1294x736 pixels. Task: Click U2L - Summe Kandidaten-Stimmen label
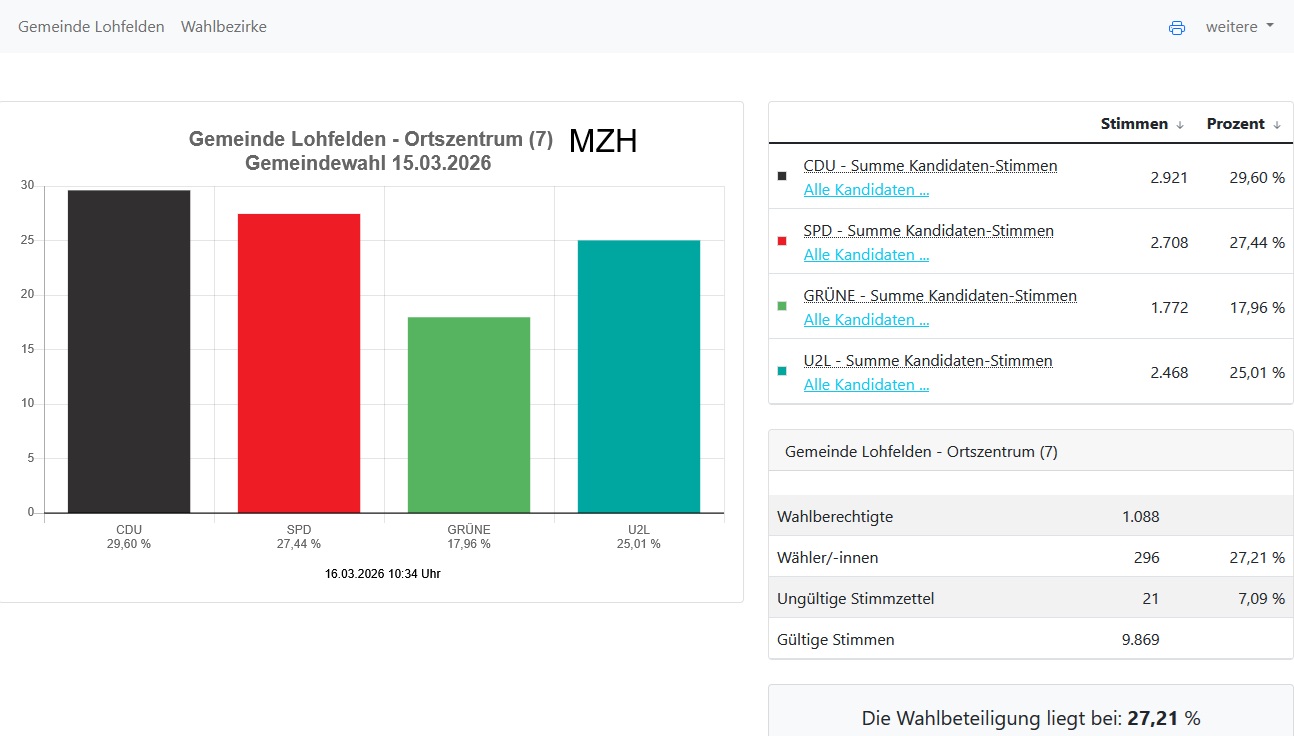(928, 361)
